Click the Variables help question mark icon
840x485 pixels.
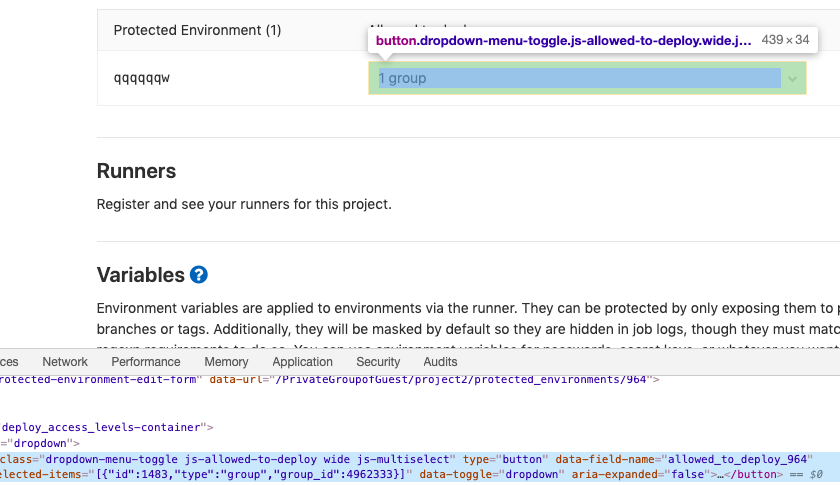(199, 275)
